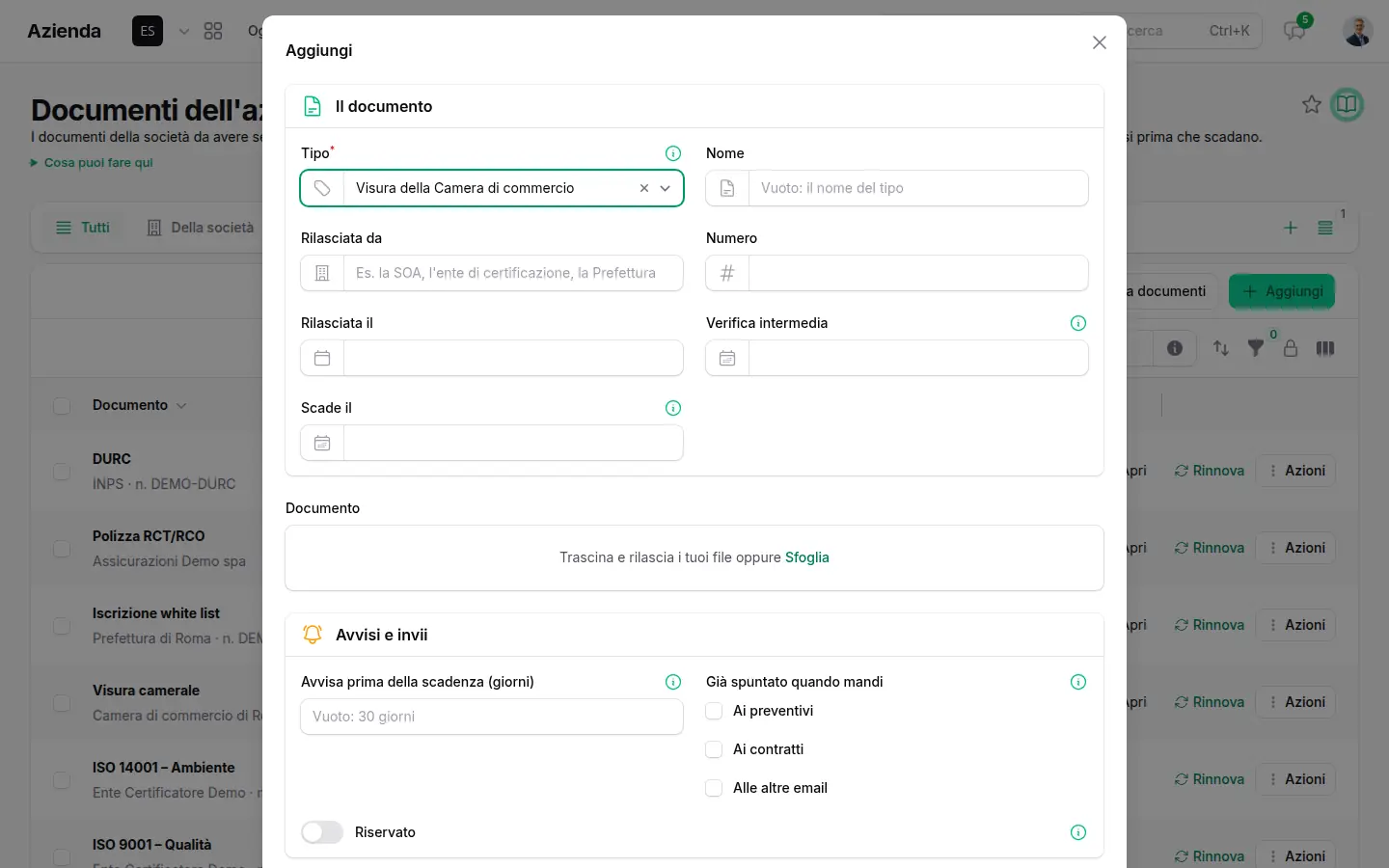1389x868 pixels.
Task: Click the Numero input field
Action: 918,273
